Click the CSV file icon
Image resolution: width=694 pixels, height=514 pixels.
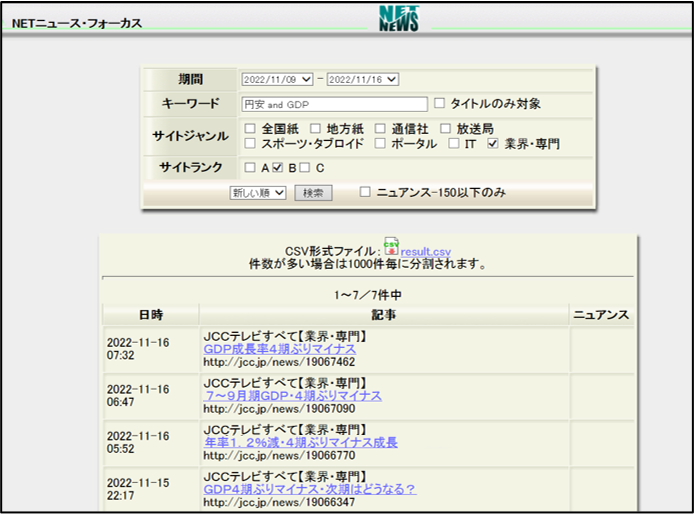[x=392, y=247]
